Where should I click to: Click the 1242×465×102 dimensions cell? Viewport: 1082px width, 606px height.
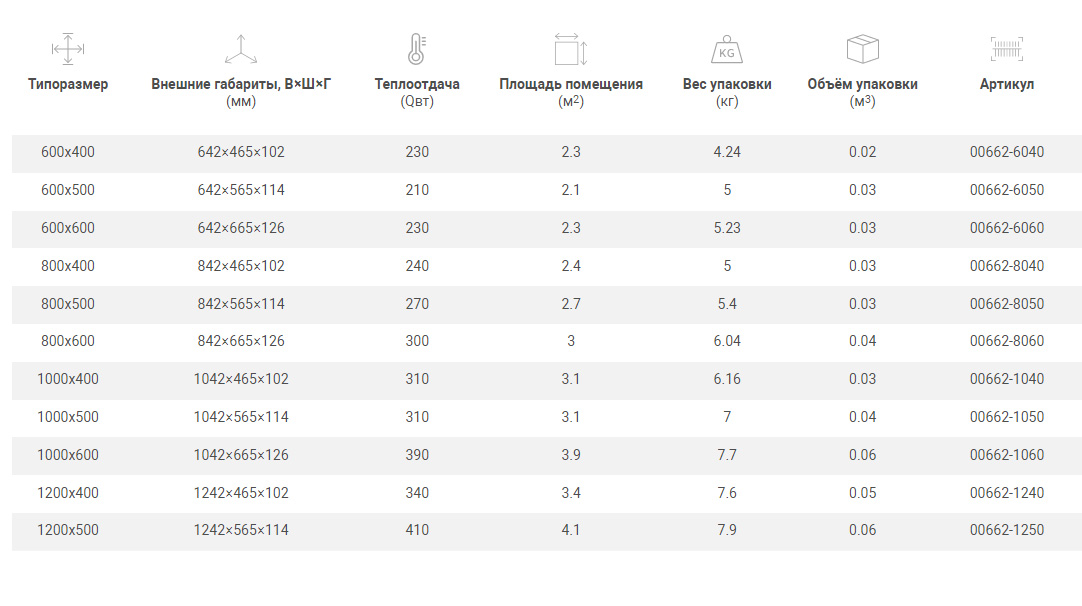click(x=241, y=493)
